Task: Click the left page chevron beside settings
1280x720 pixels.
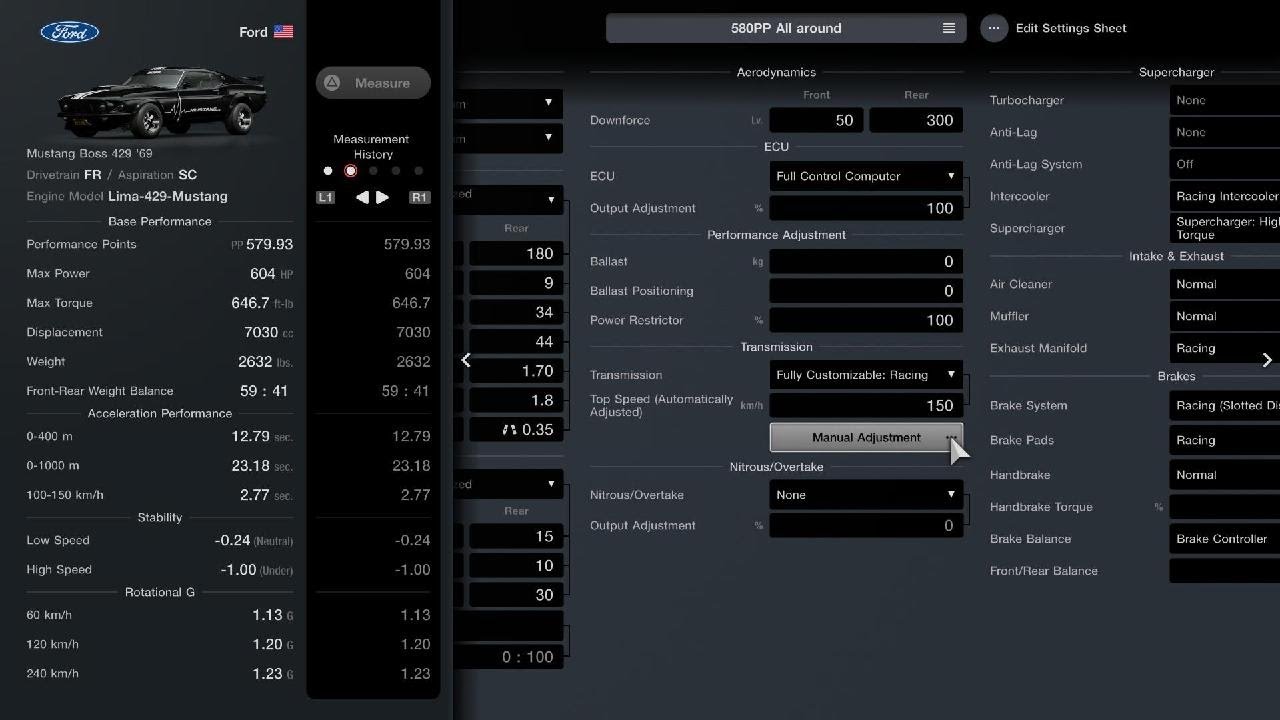Action: coord(466,360)
